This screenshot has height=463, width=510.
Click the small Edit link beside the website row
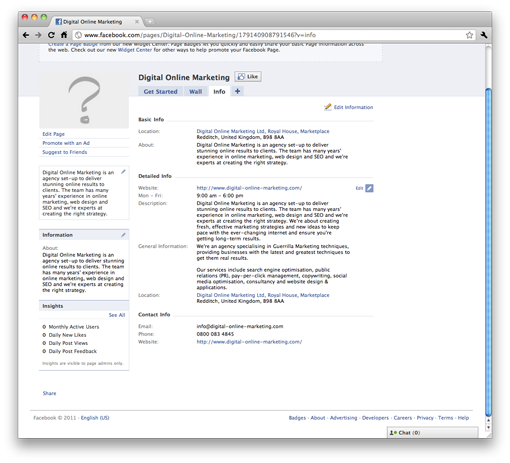point(359,188)
